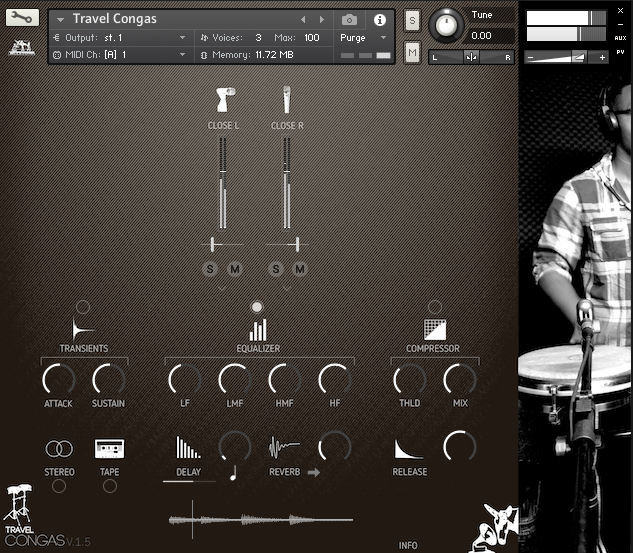The height and width of the screenshot is (553, 633).
Task: Click the Sustain knob
Action: [109, 379]
